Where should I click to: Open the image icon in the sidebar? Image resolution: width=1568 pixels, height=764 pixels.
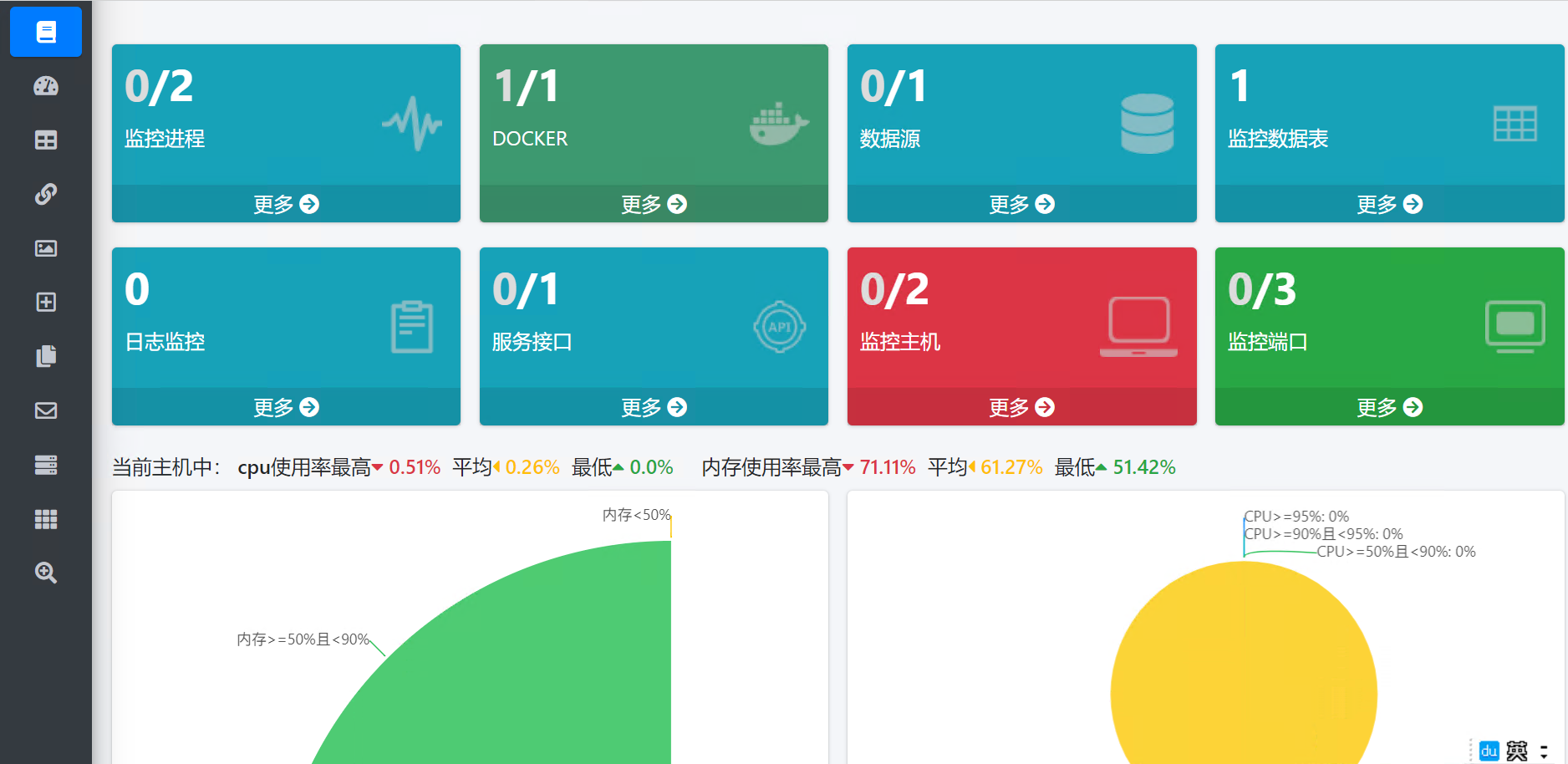(x=46, y=248)
